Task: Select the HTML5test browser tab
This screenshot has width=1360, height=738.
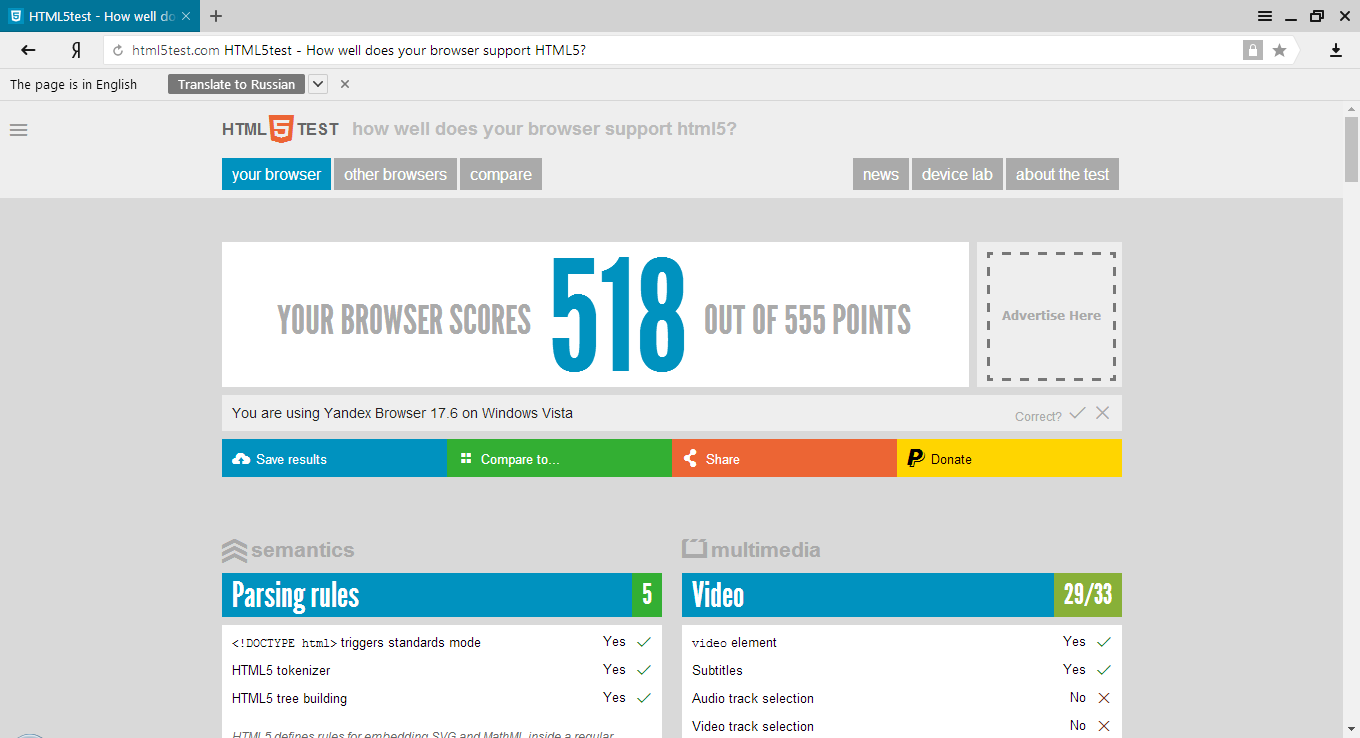Action: pyautogui.click(x=100, y=16)
